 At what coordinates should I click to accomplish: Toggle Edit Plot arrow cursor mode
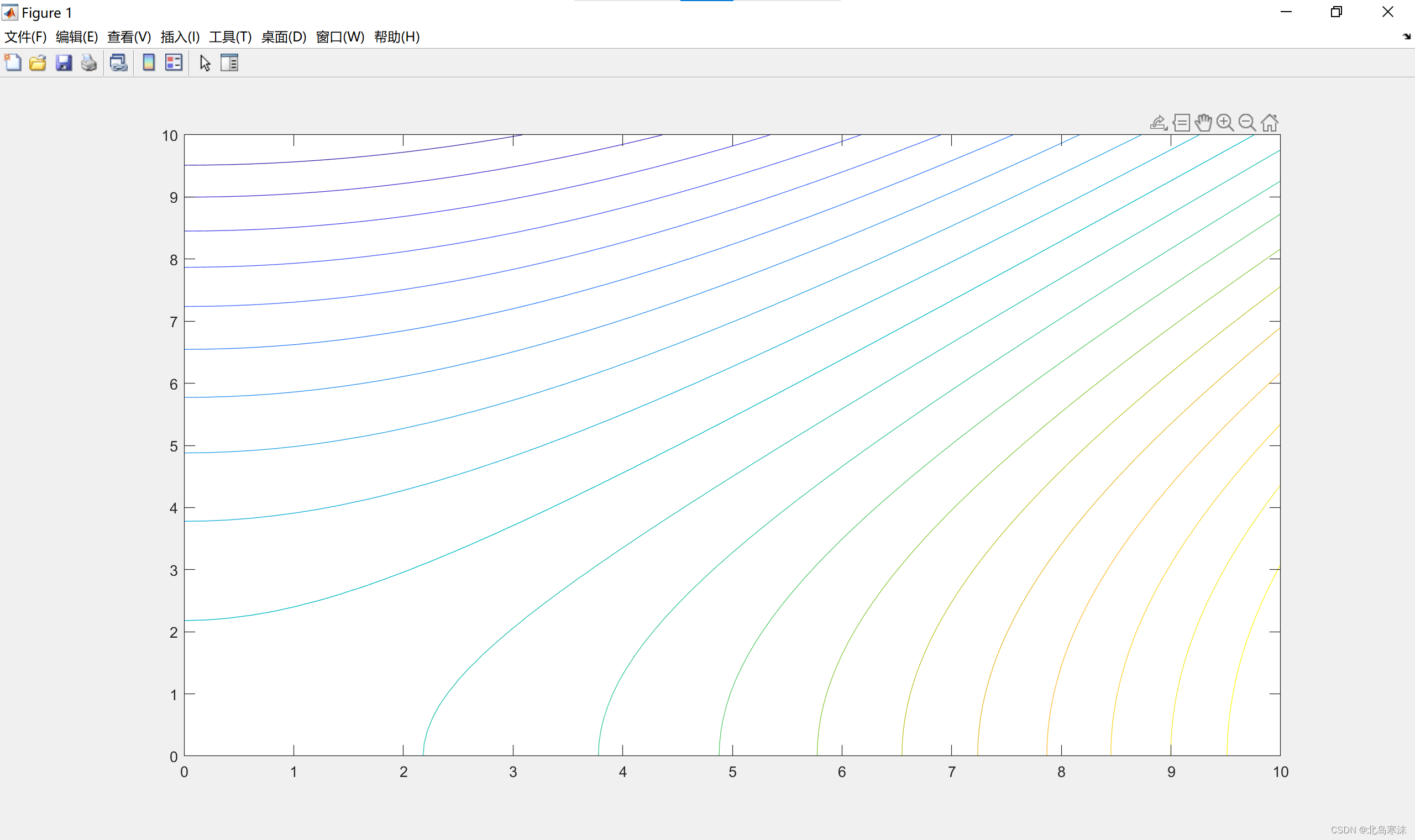click(205, 63)
